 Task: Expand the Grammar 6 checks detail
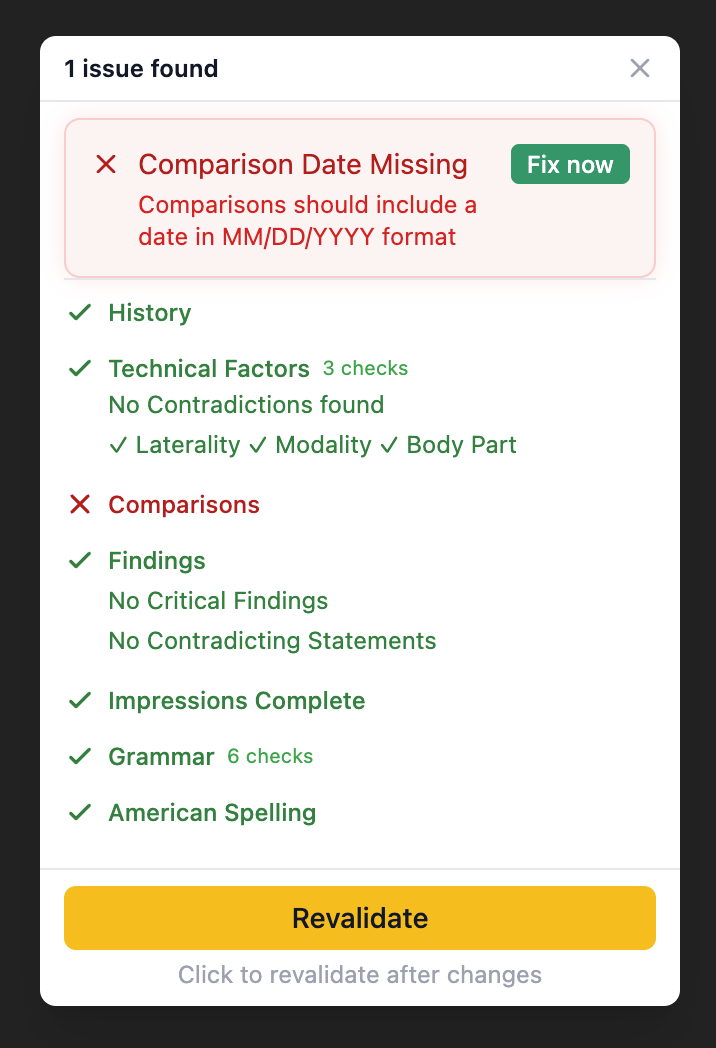(x=270, y=757)
